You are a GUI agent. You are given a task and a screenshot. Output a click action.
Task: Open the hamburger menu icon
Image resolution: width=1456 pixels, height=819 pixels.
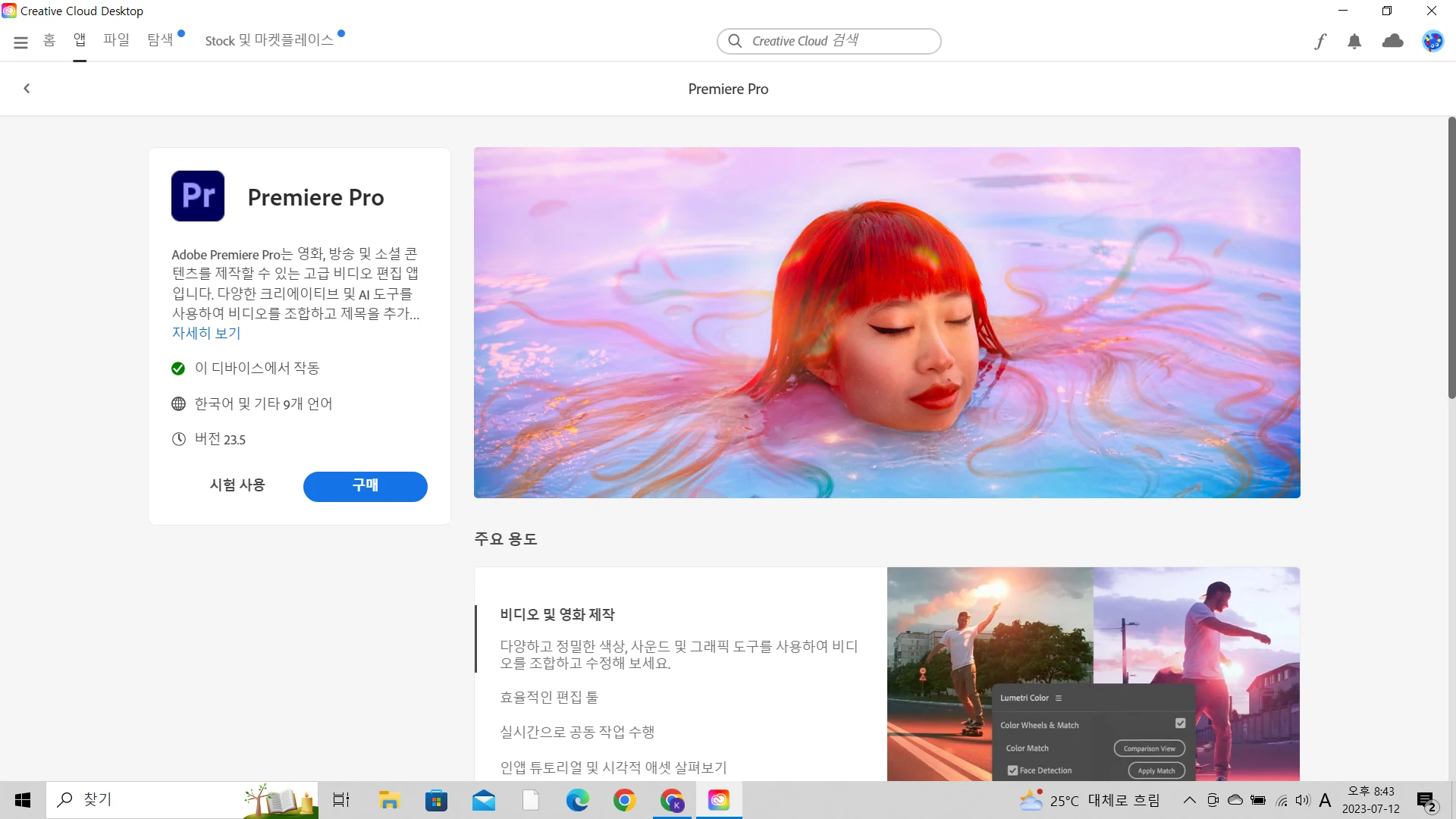(x=20, y=42)
